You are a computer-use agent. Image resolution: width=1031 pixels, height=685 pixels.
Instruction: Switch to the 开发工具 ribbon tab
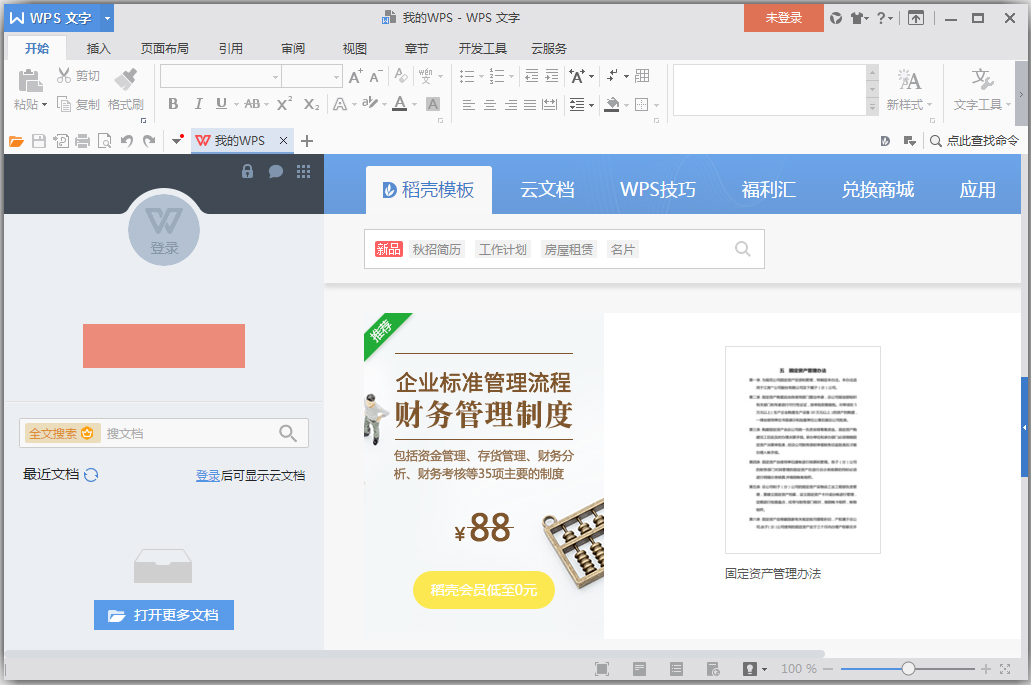click(483, 49)
